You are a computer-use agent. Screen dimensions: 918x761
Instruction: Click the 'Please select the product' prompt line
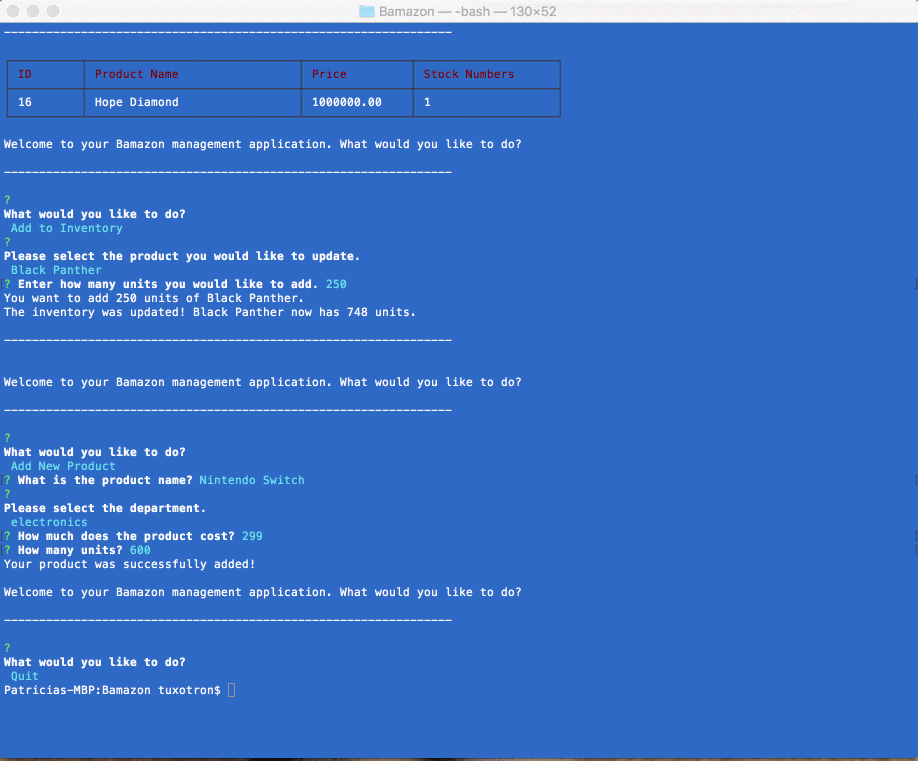(x=182, y=256)
